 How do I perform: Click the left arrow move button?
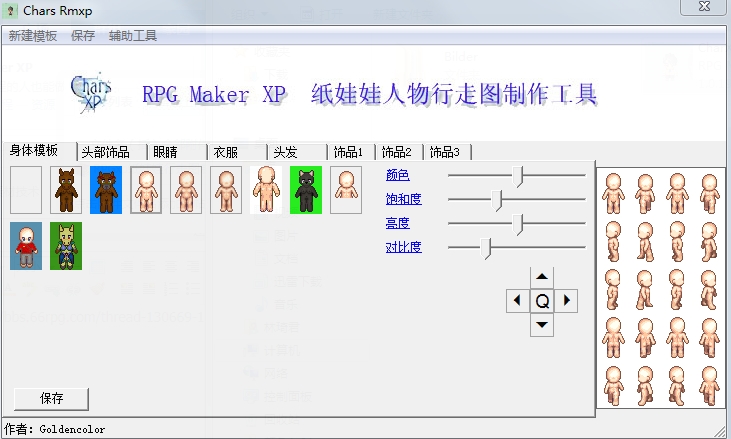pyautogui.click(x=517, y=301)
